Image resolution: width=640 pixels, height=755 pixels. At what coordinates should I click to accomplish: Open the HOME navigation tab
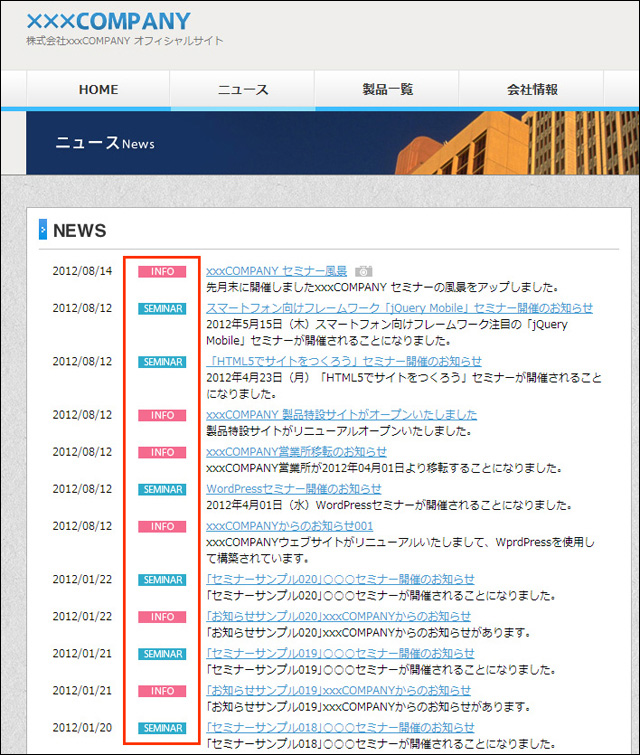tap(98, 90)
